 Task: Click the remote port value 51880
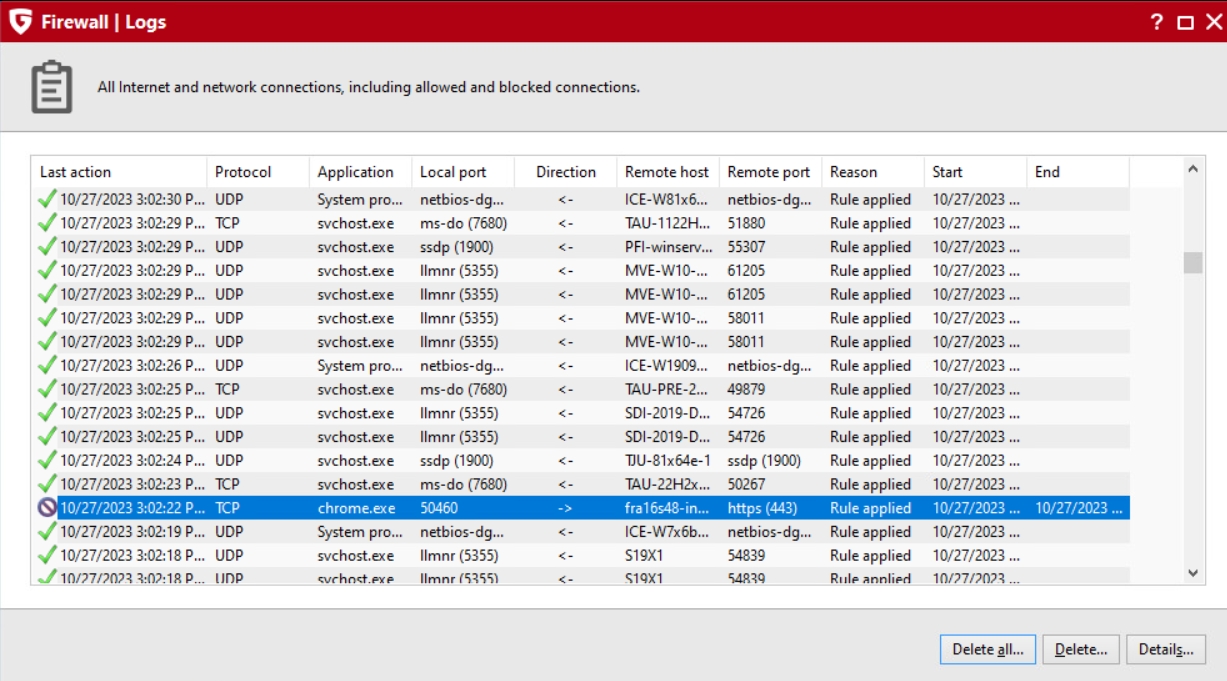tap(746, 223)
